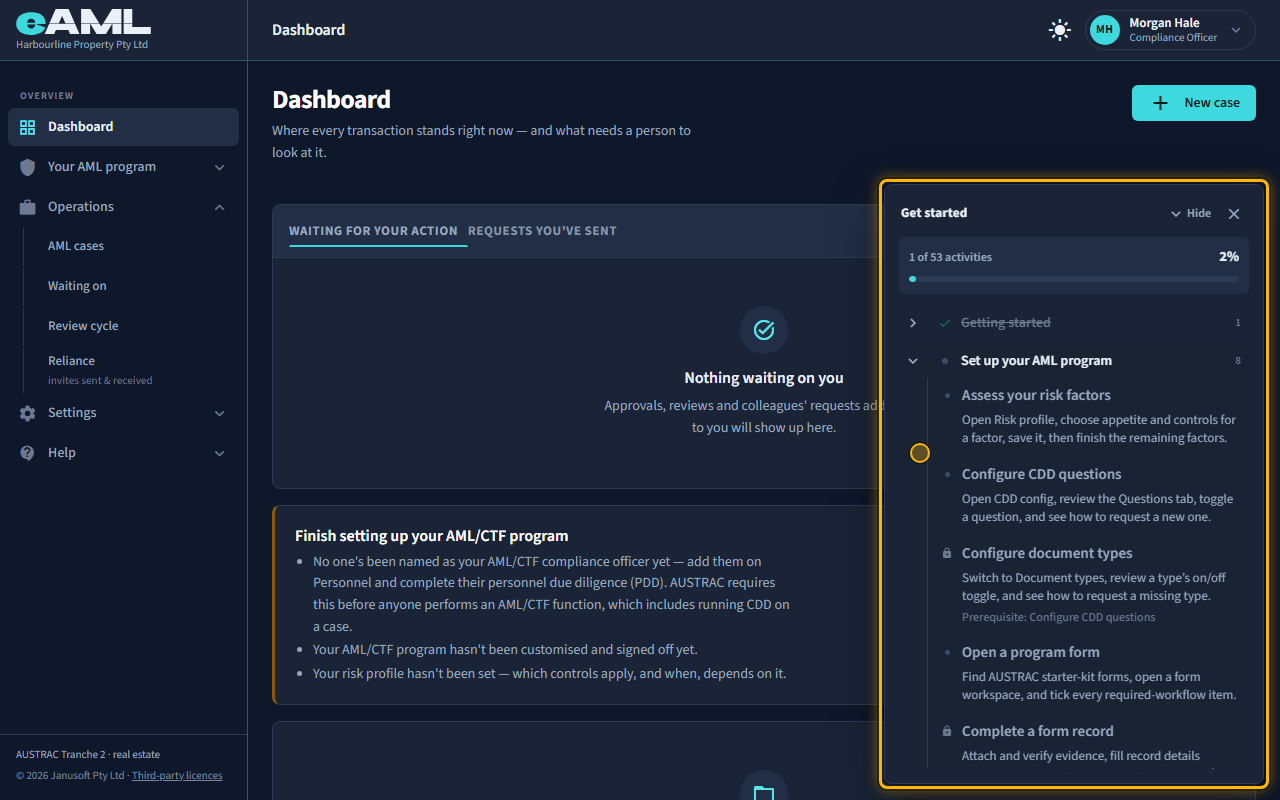
Task: Close the Get started panel with X
Action: 1234,214
